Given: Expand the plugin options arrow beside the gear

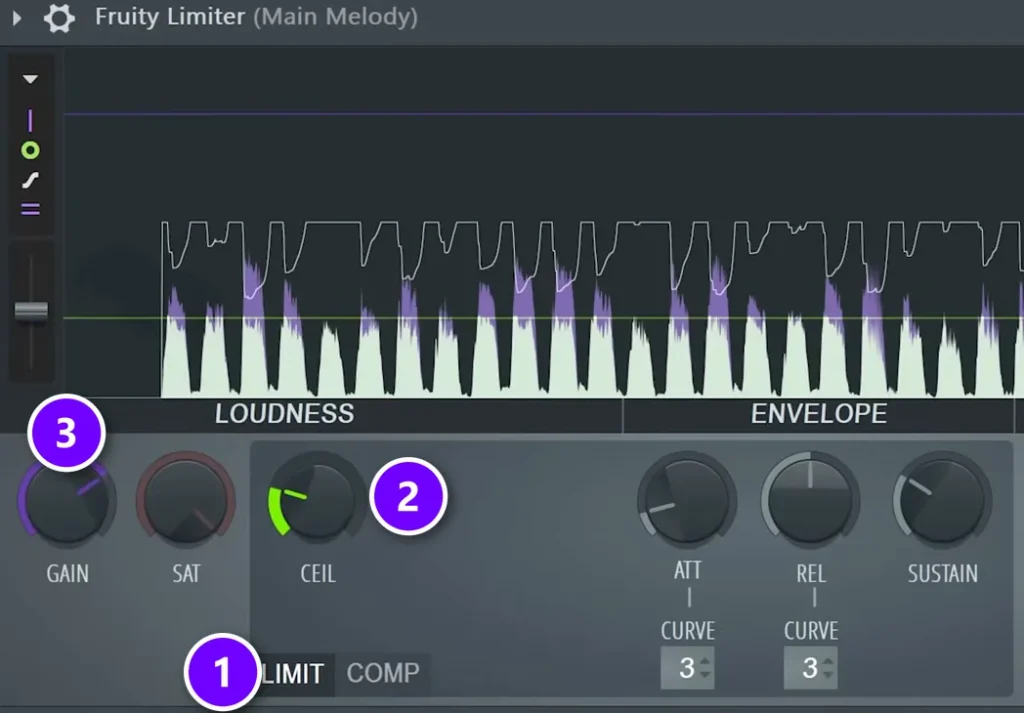Looking at the screenshot, I should tap(17, 18).
